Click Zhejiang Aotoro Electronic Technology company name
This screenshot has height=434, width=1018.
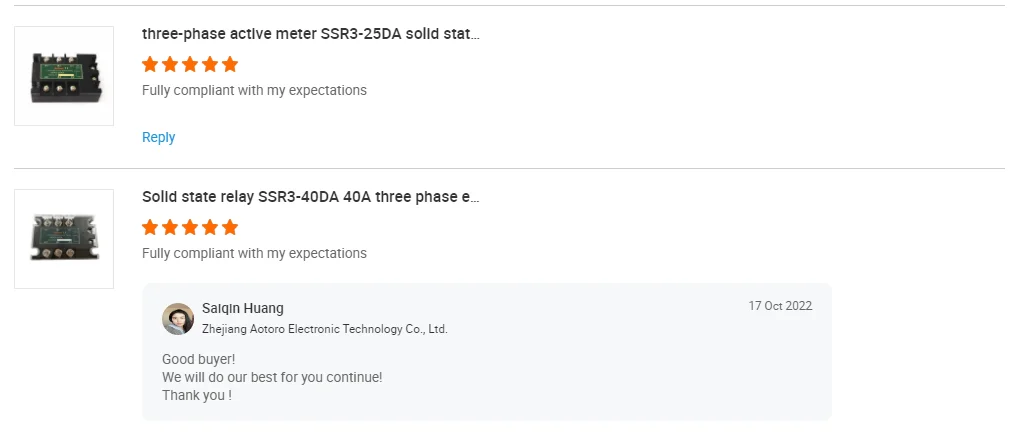[x=324, y=329]
